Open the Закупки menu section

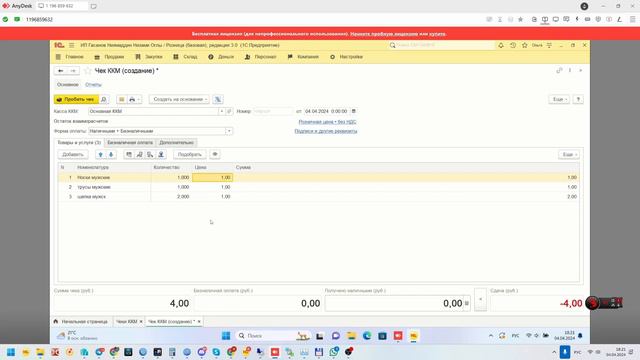pos(149,57)
